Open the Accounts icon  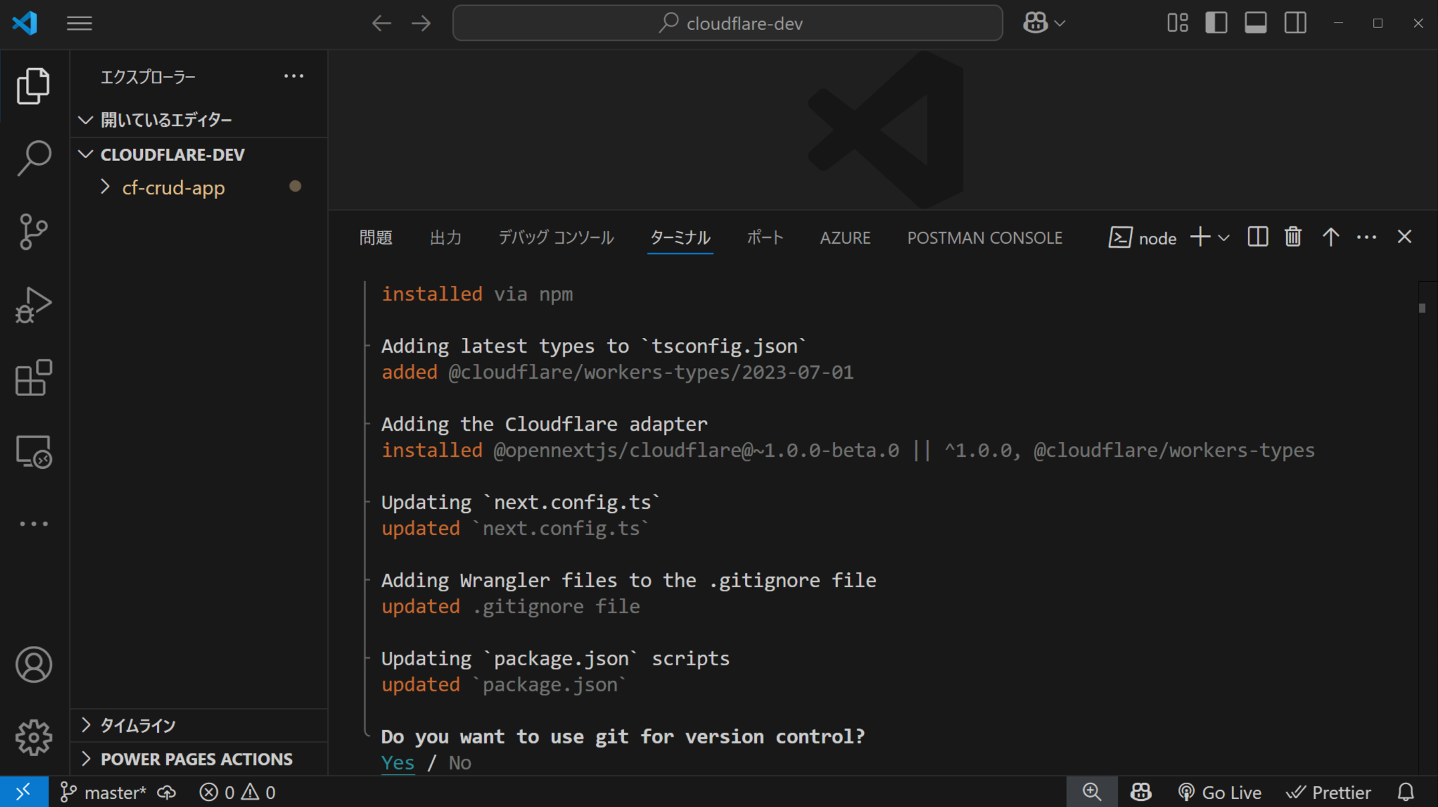pos(34,665)
